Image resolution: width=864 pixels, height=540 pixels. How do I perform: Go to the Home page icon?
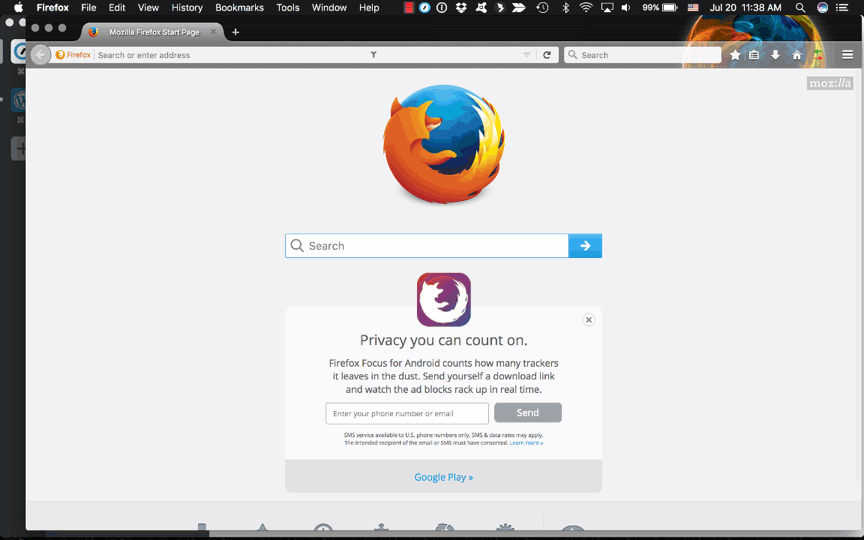click(x=797, y=55)
